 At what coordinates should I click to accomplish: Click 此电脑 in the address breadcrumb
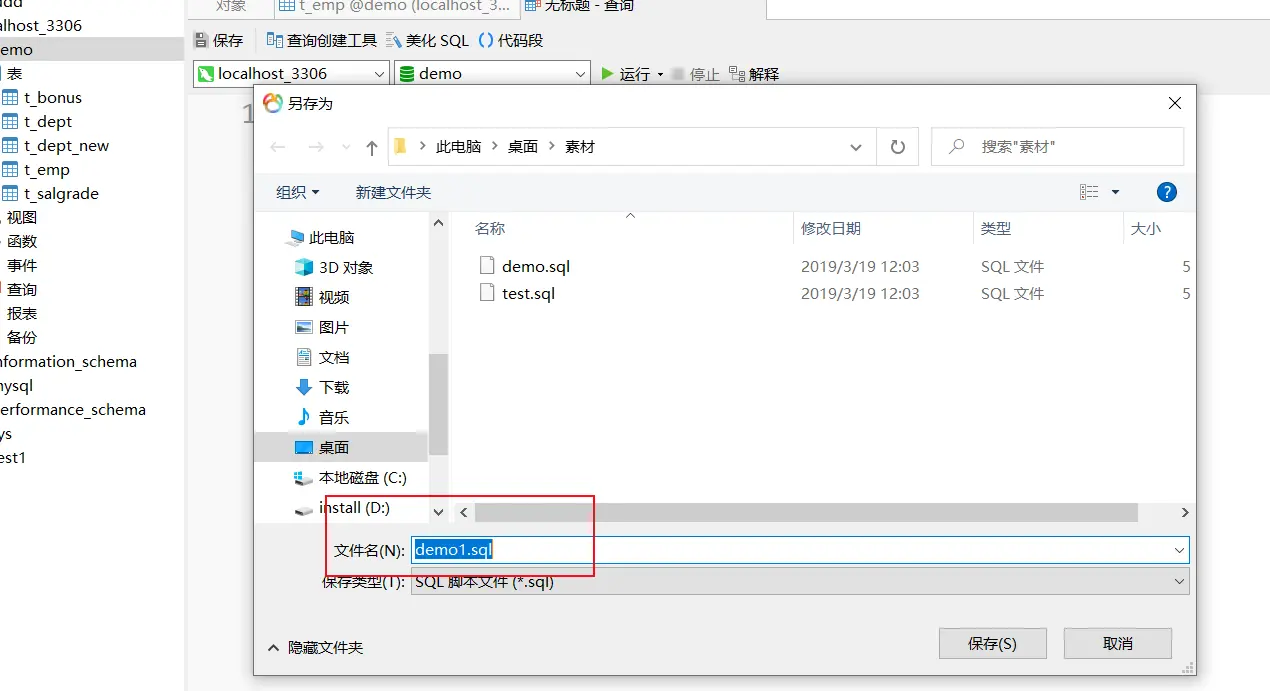click(458, 146)
